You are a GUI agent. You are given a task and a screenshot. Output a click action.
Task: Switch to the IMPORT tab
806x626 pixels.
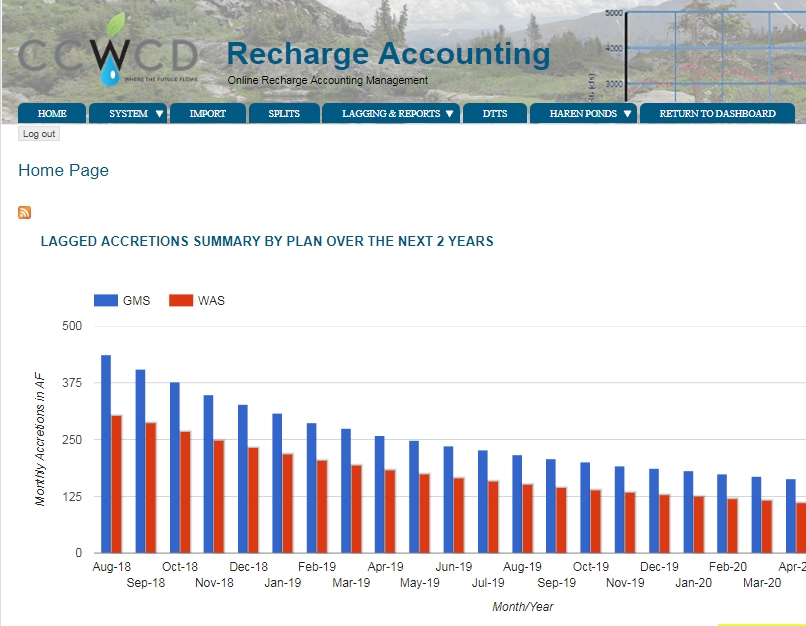point(208,113)
